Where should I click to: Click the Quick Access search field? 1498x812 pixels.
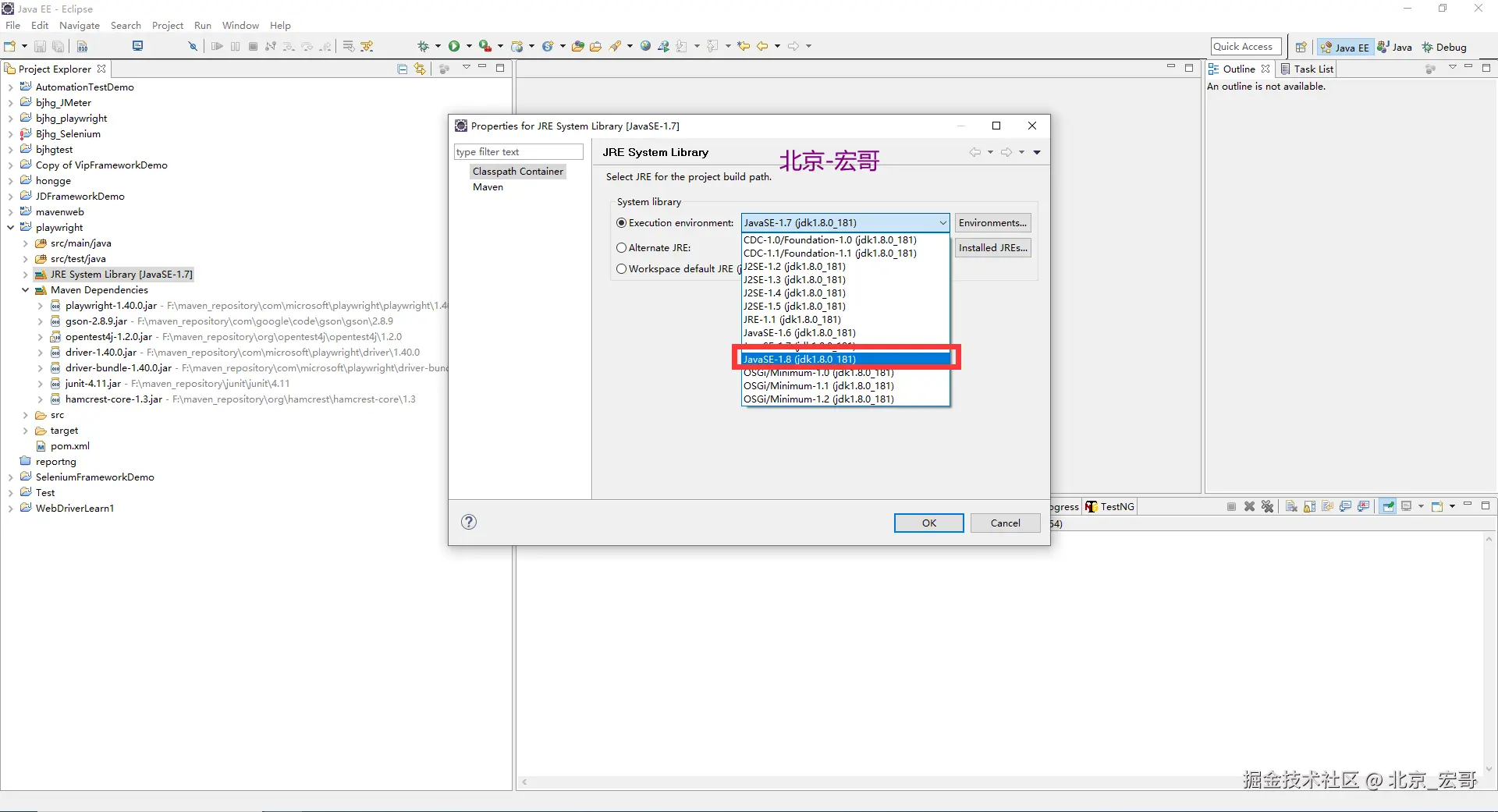1245,47
